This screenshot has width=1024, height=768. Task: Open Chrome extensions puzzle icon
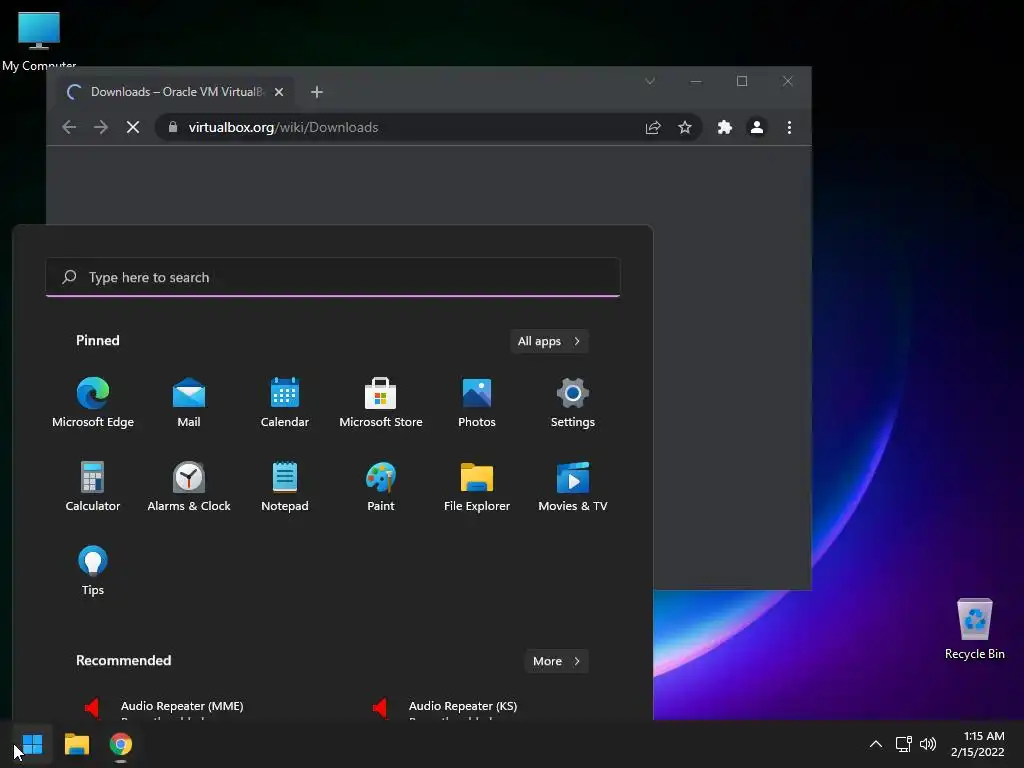[725, 127]
